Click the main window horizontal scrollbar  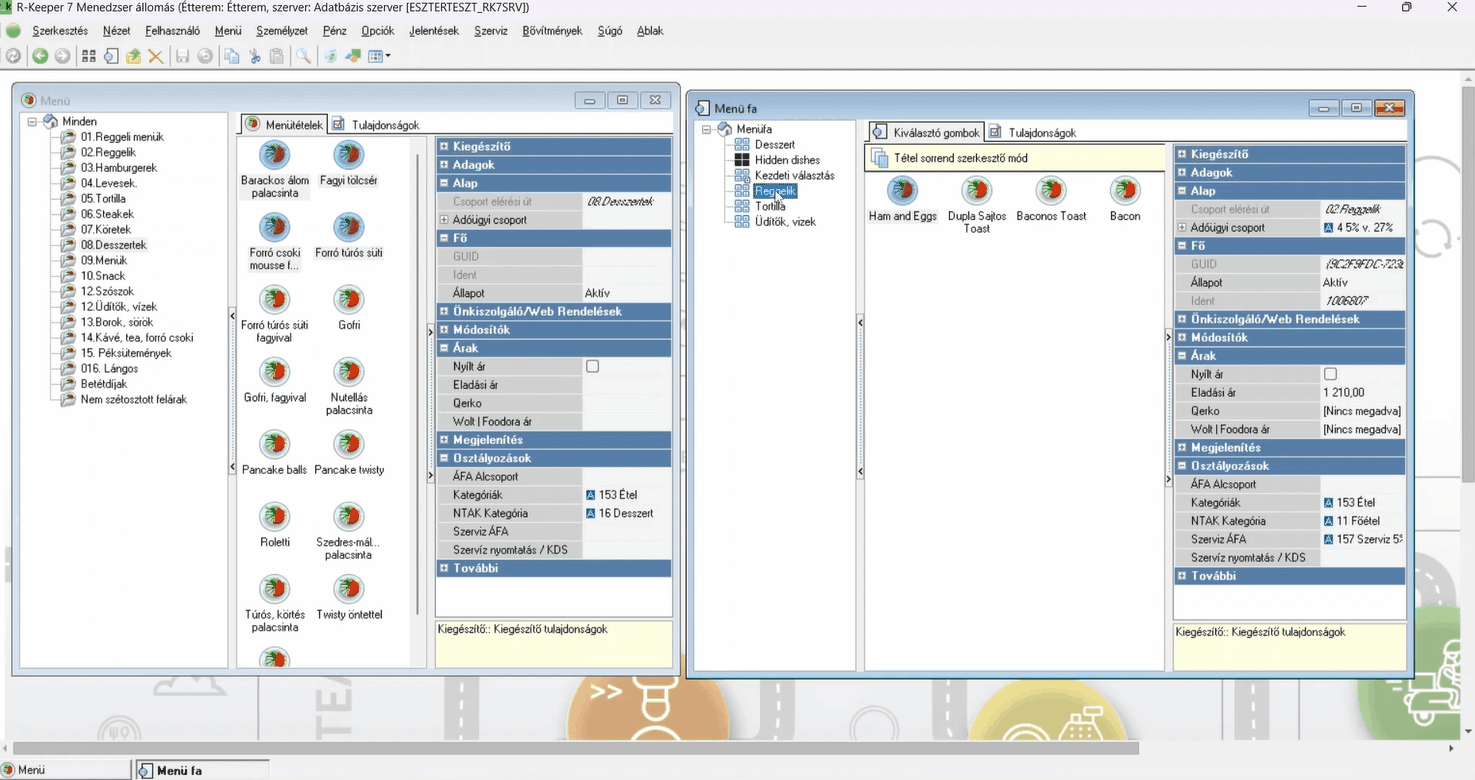tap(575, 748)
